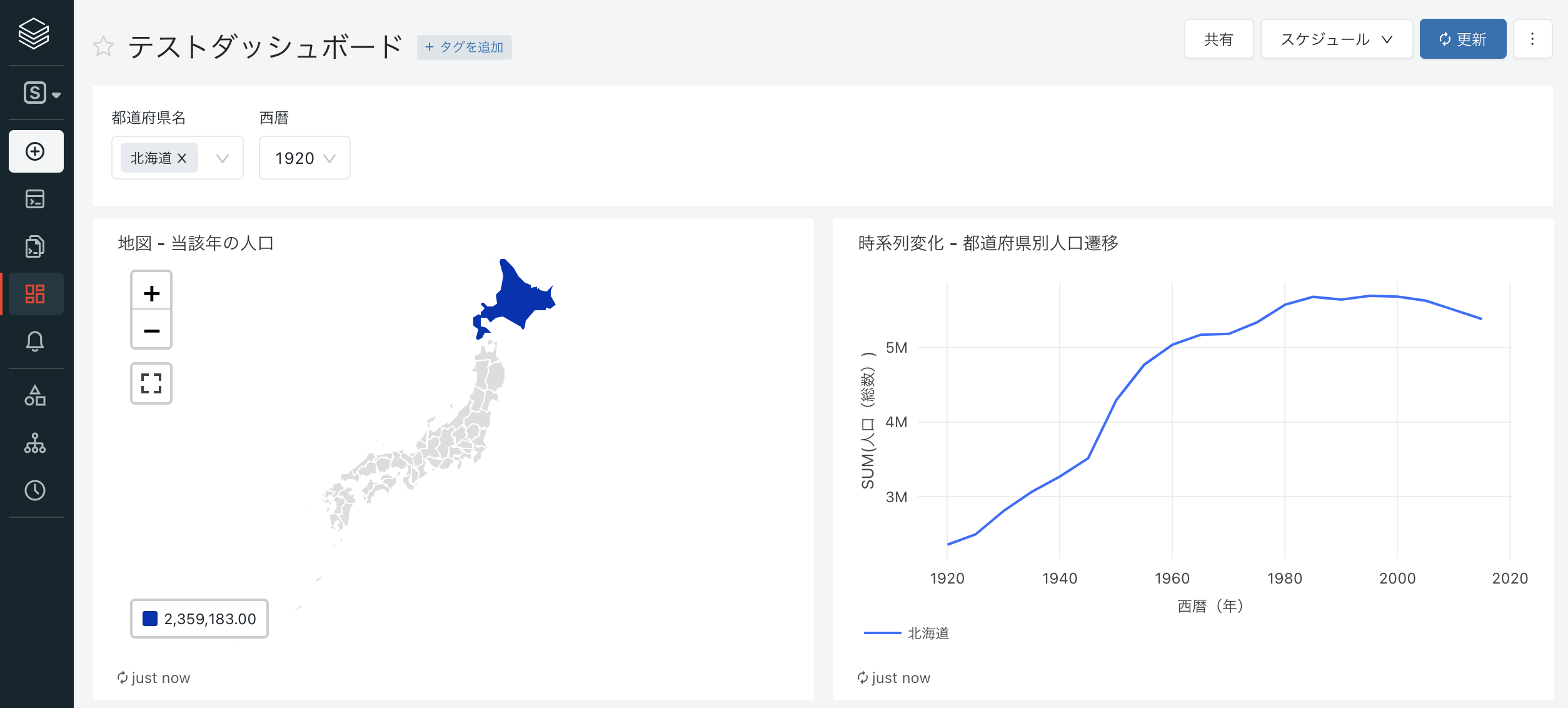Open Queries in the sidebar
1568x708 pixels.
tap(35, 246)
